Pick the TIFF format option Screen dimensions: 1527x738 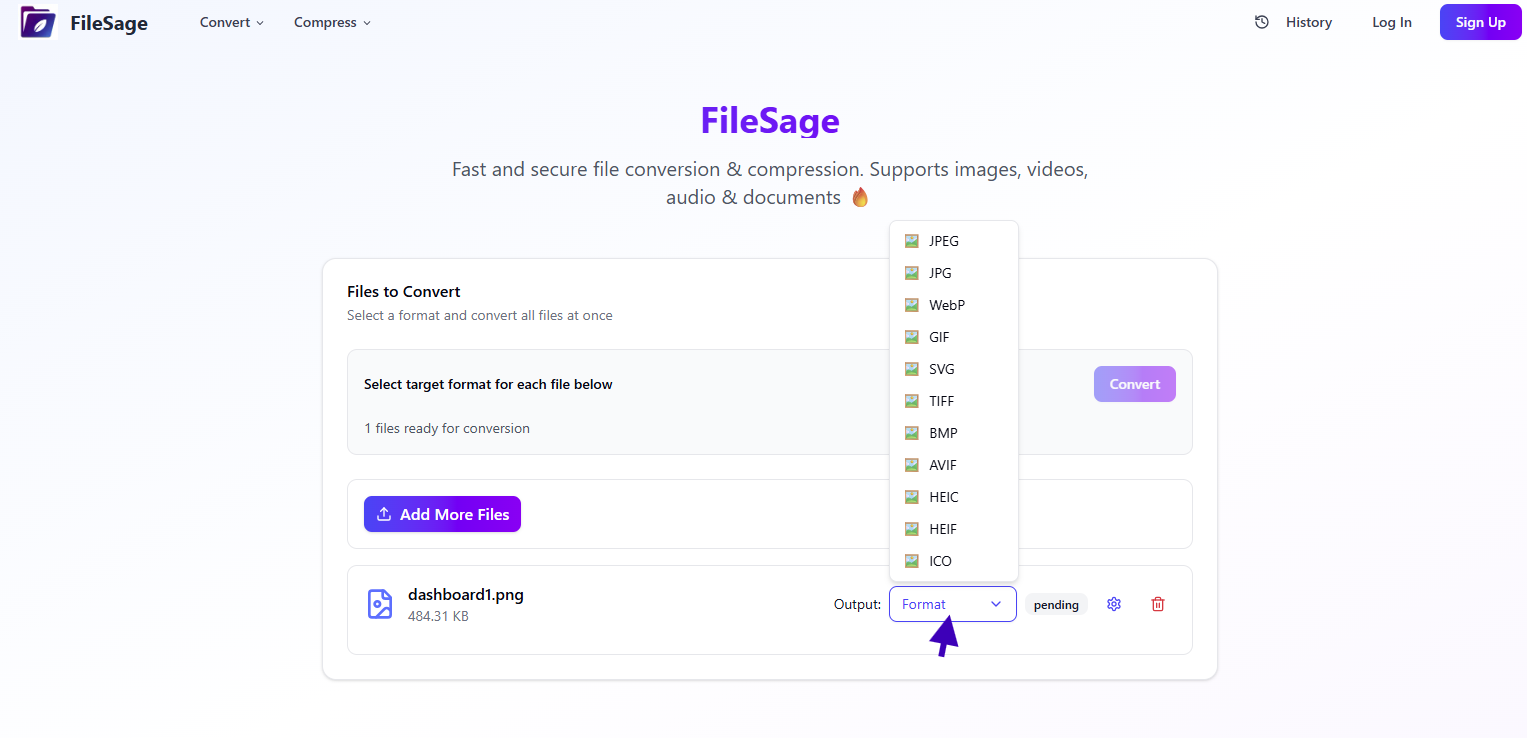tap(941, 401)
